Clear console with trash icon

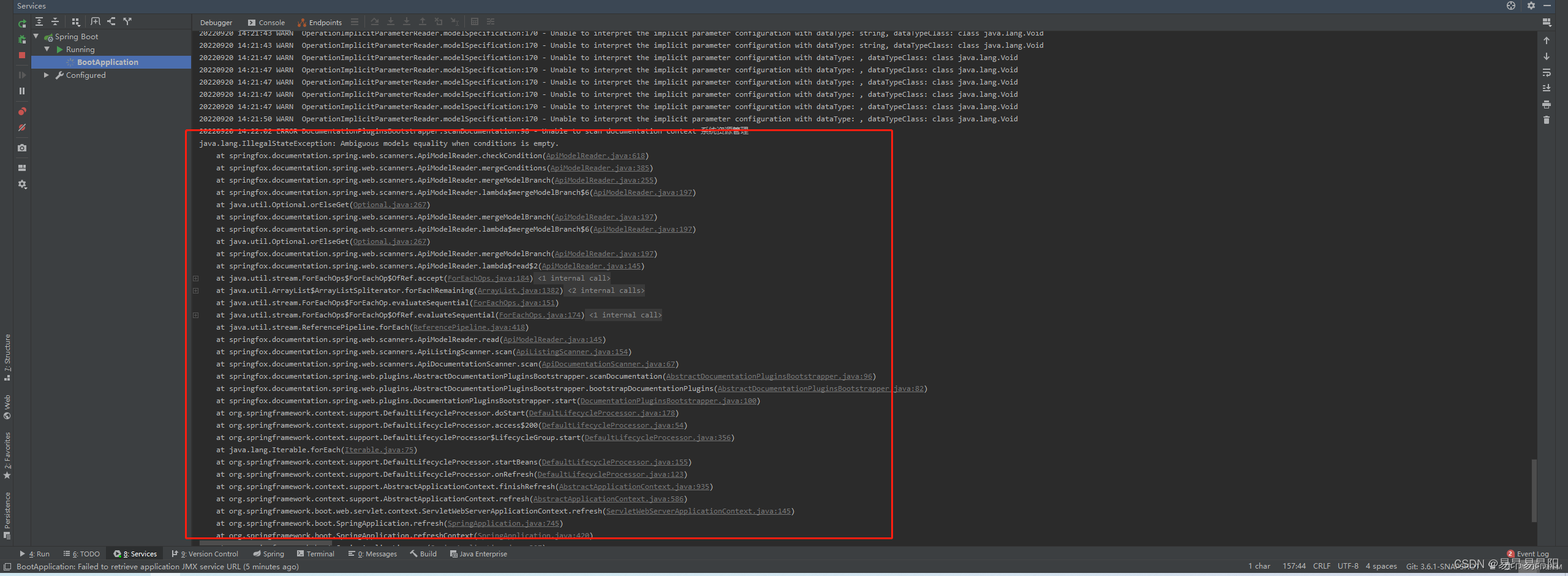(1547, 120)
